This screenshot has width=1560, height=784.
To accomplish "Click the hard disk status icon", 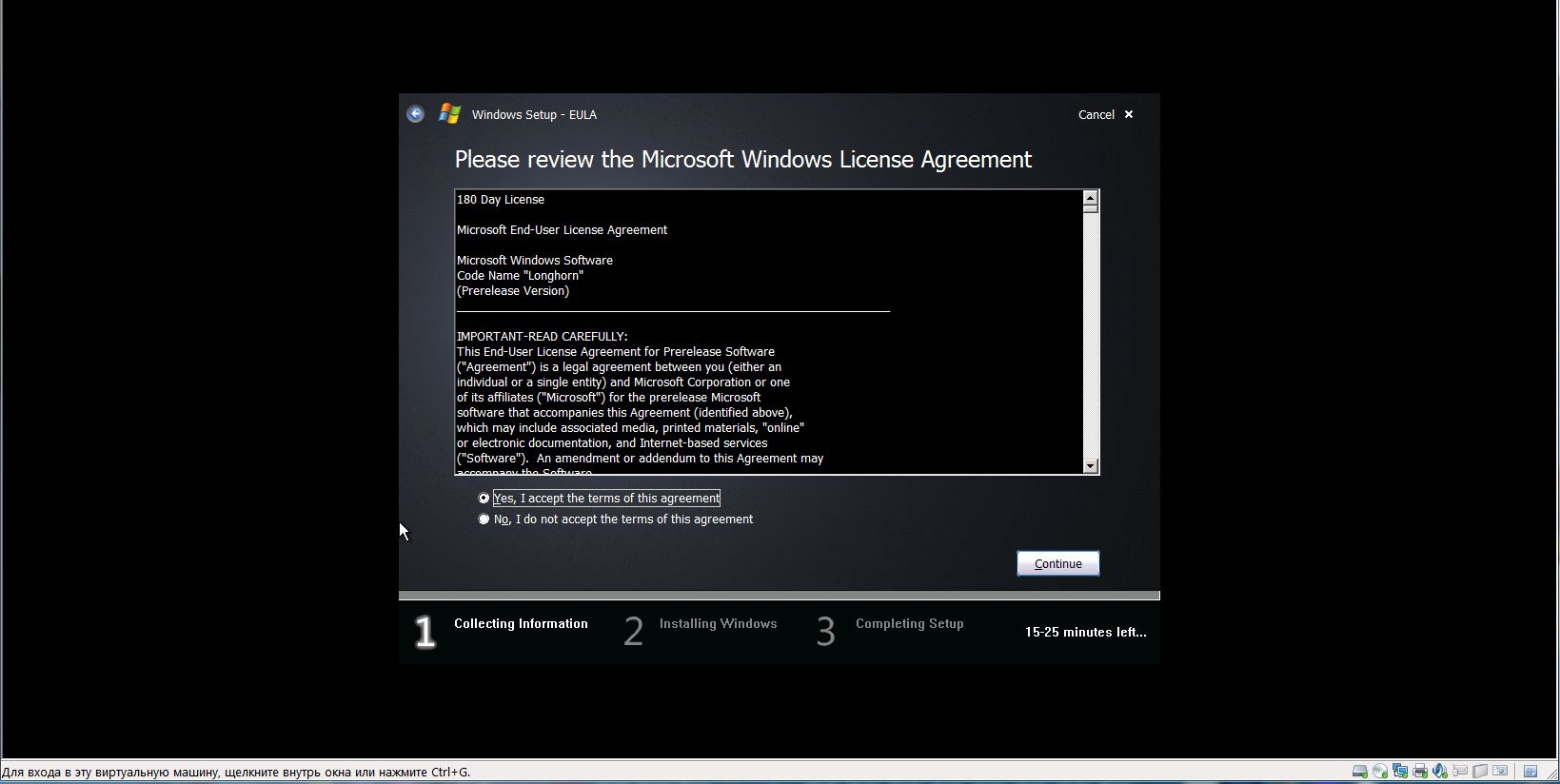I will coord(1360,771).
